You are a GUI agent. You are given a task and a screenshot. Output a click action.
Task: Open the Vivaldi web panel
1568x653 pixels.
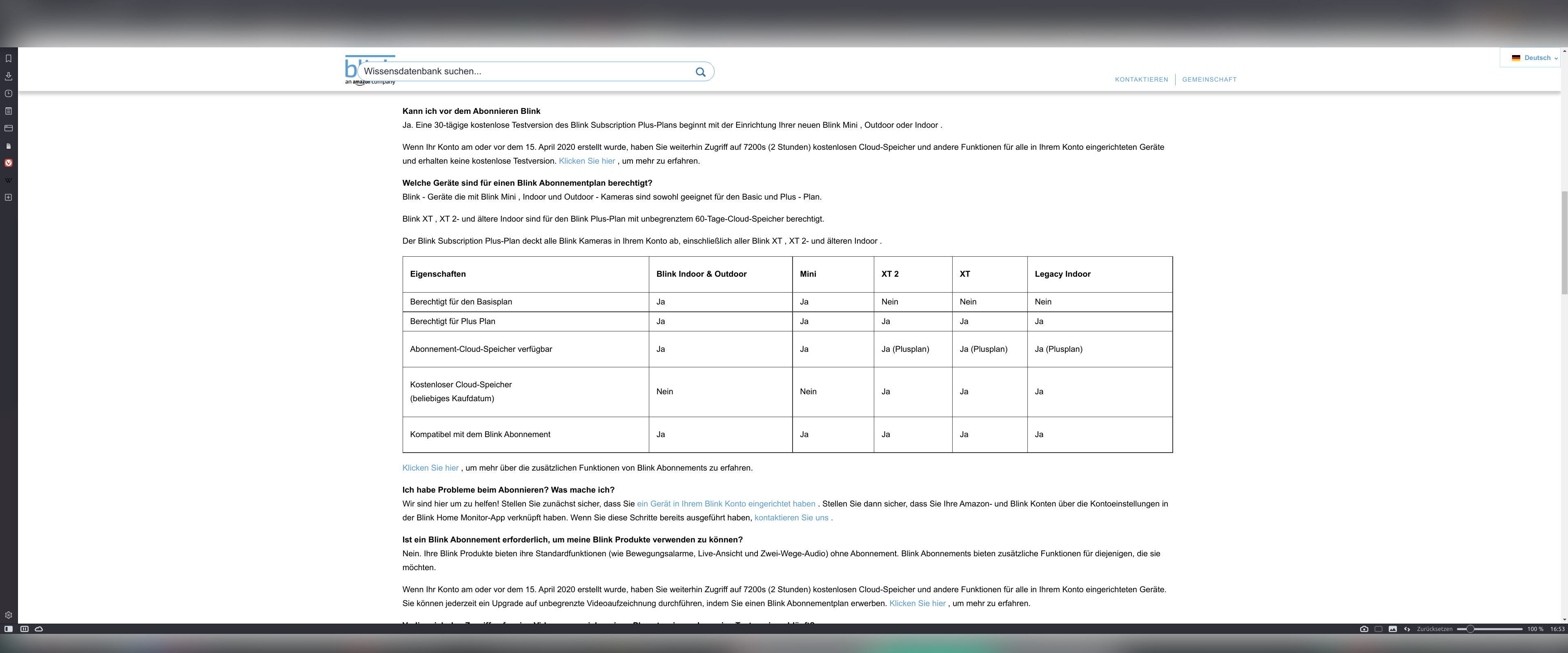pos(9,163)
